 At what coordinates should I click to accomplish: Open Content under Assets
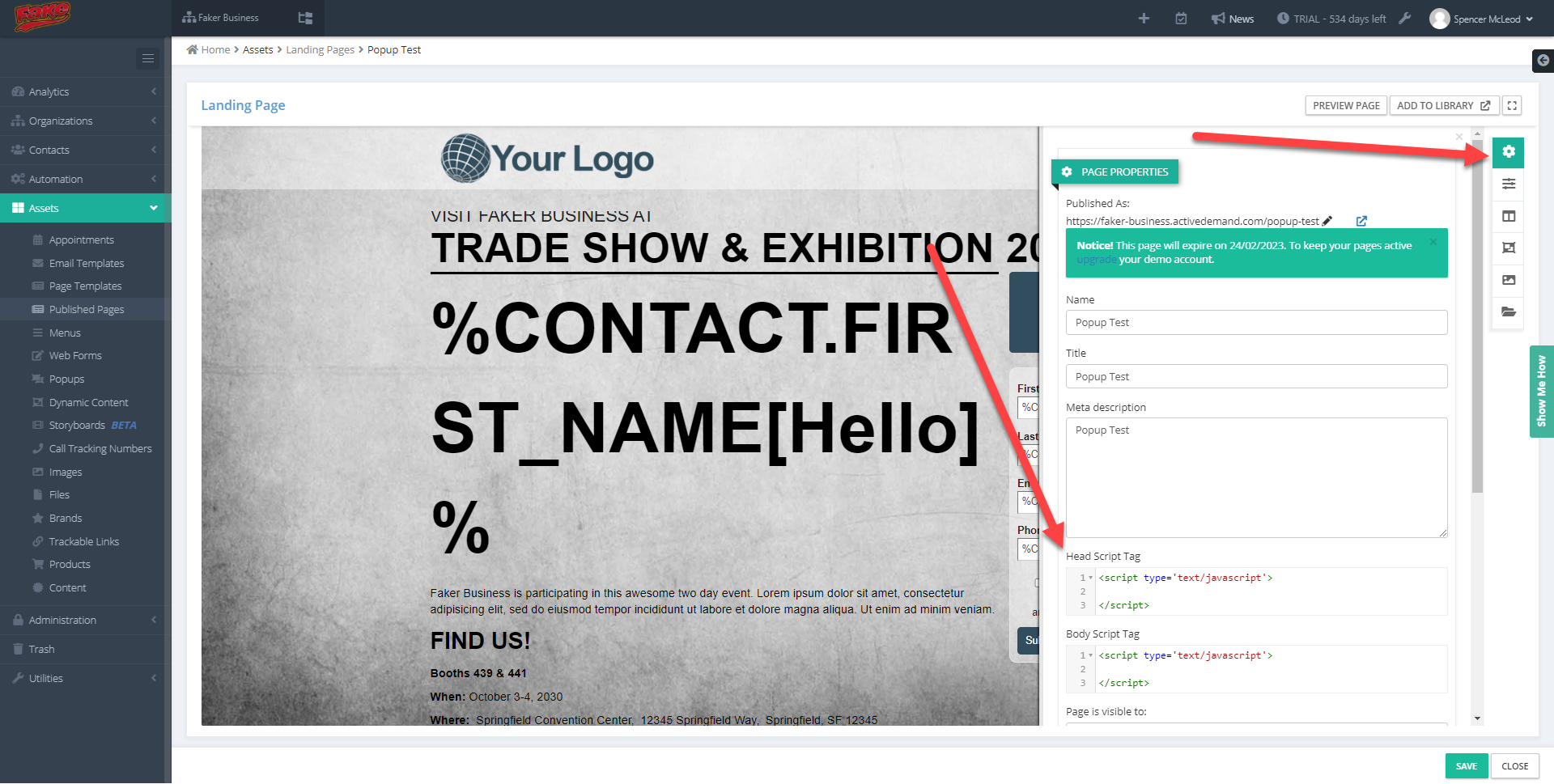67,588
